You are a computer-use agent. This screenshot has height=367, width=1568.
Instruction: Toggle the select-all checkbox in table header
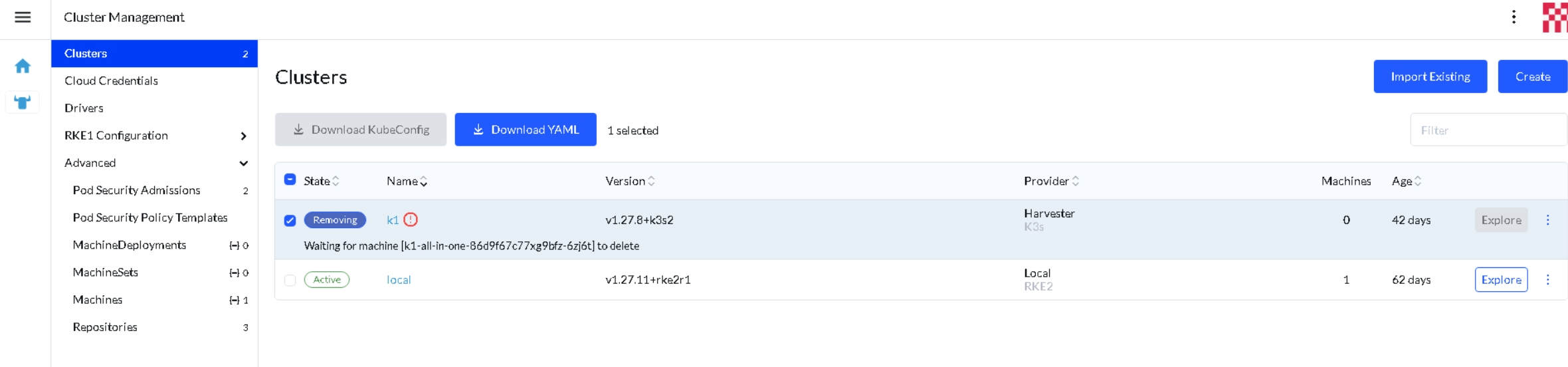(x=290, y=180)
